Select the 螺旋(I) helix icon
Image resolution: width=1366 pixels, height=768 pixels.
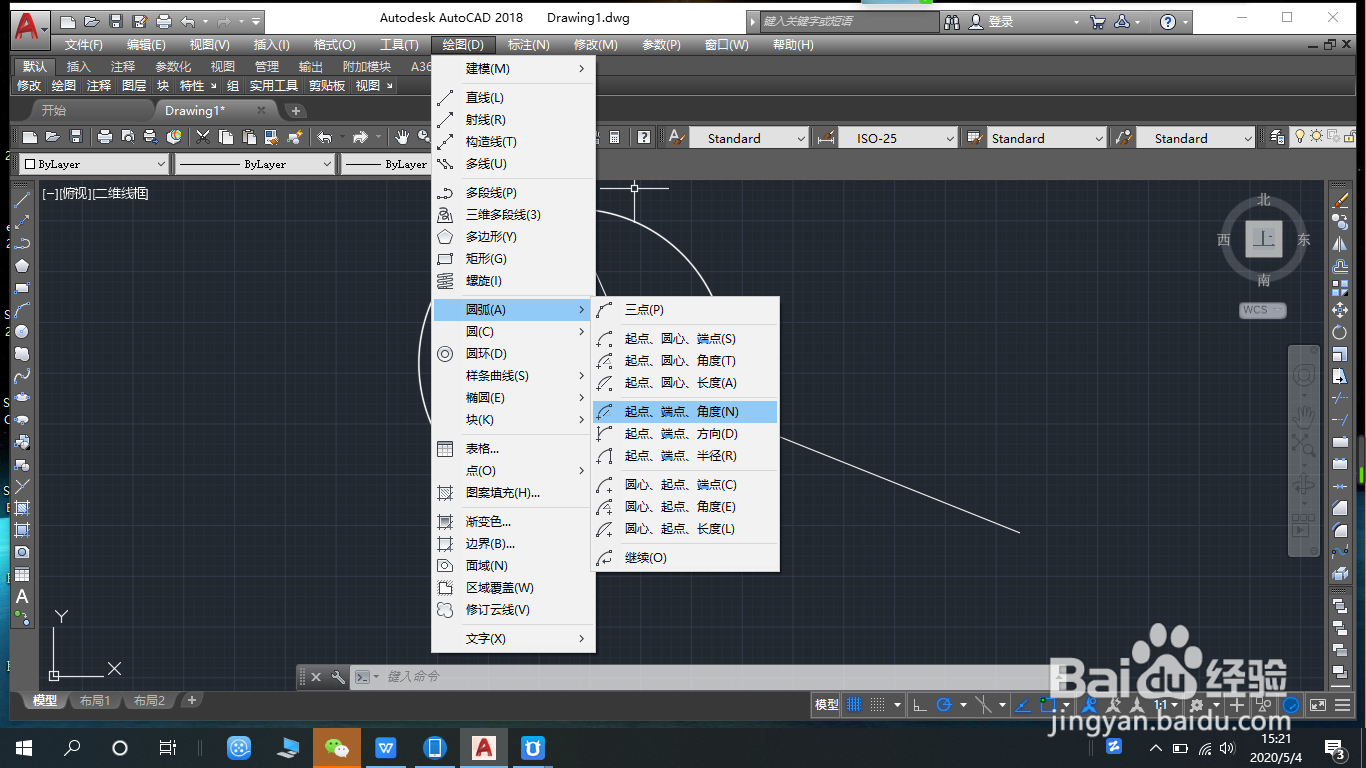click(446, 281)
